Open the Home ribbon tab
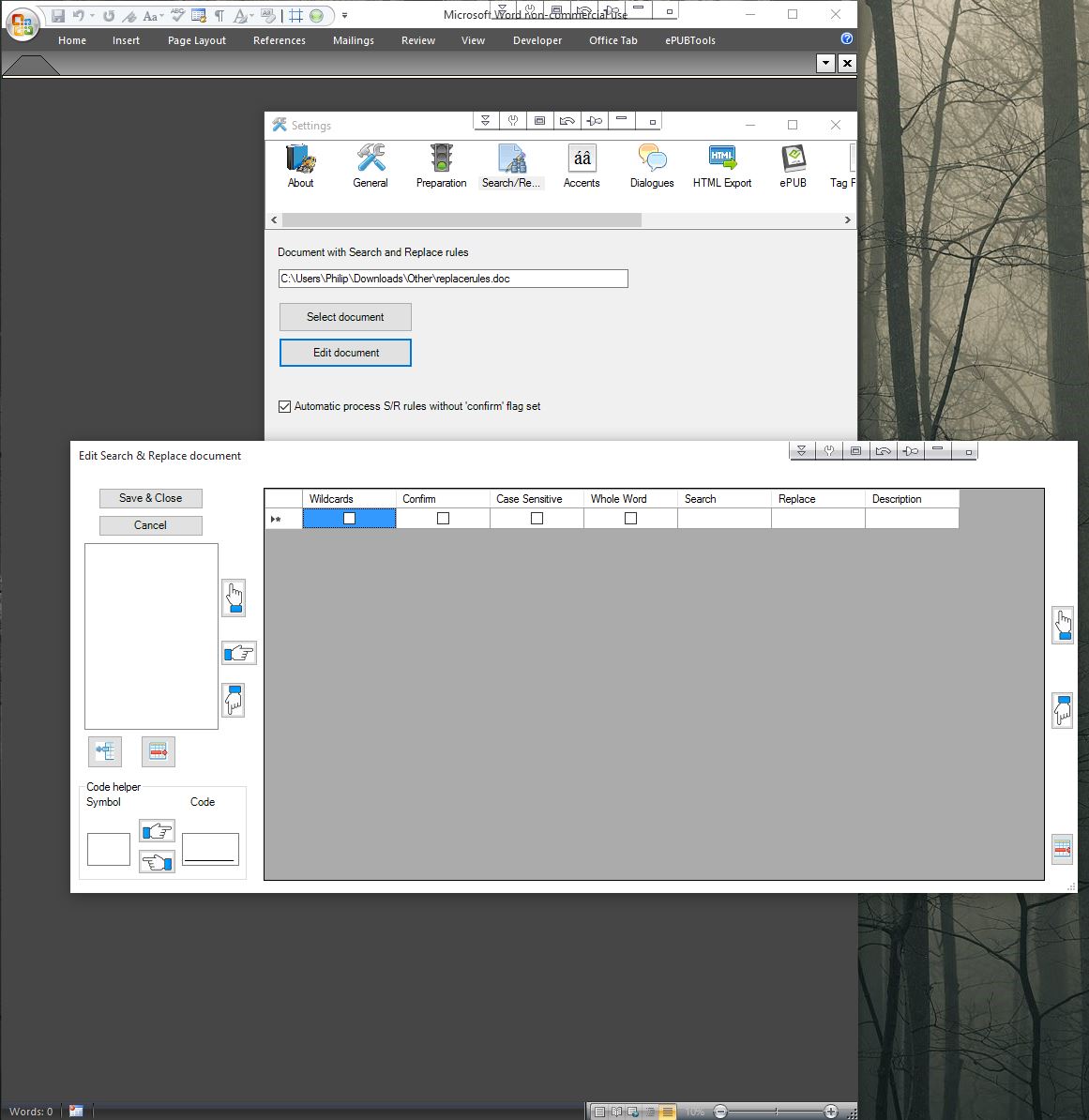Viewport: 1089px width, 1120px height. point(72,40)
